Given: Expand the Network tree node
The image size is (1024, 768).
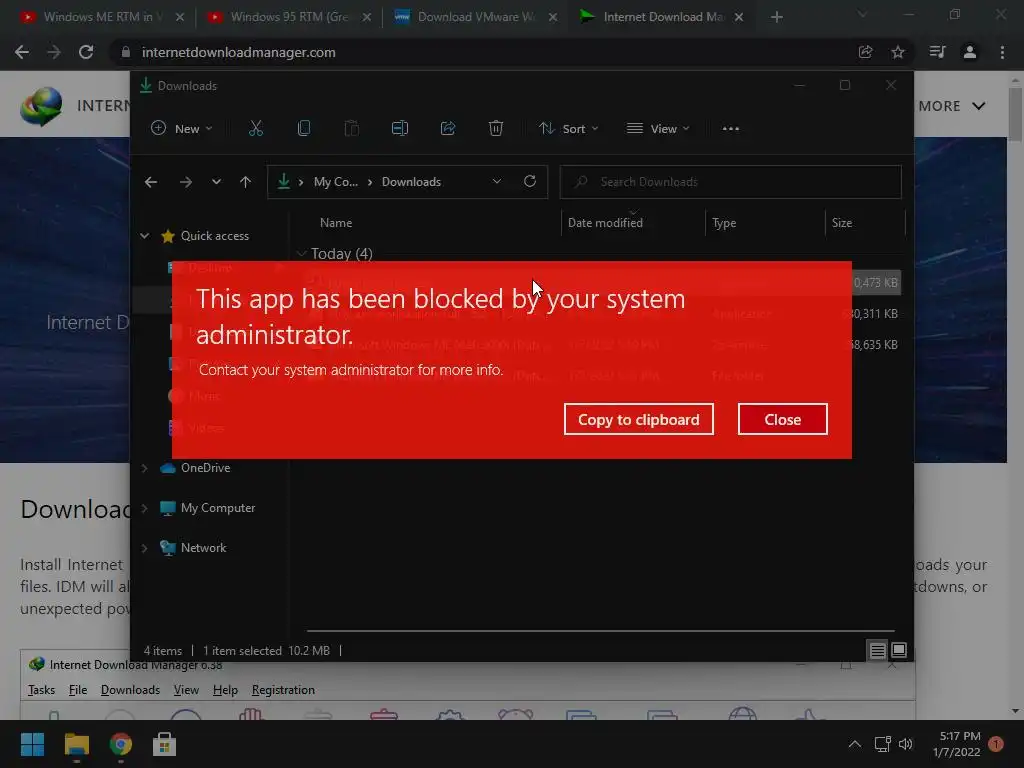Looking at the screenshot, I should point(144,548).
